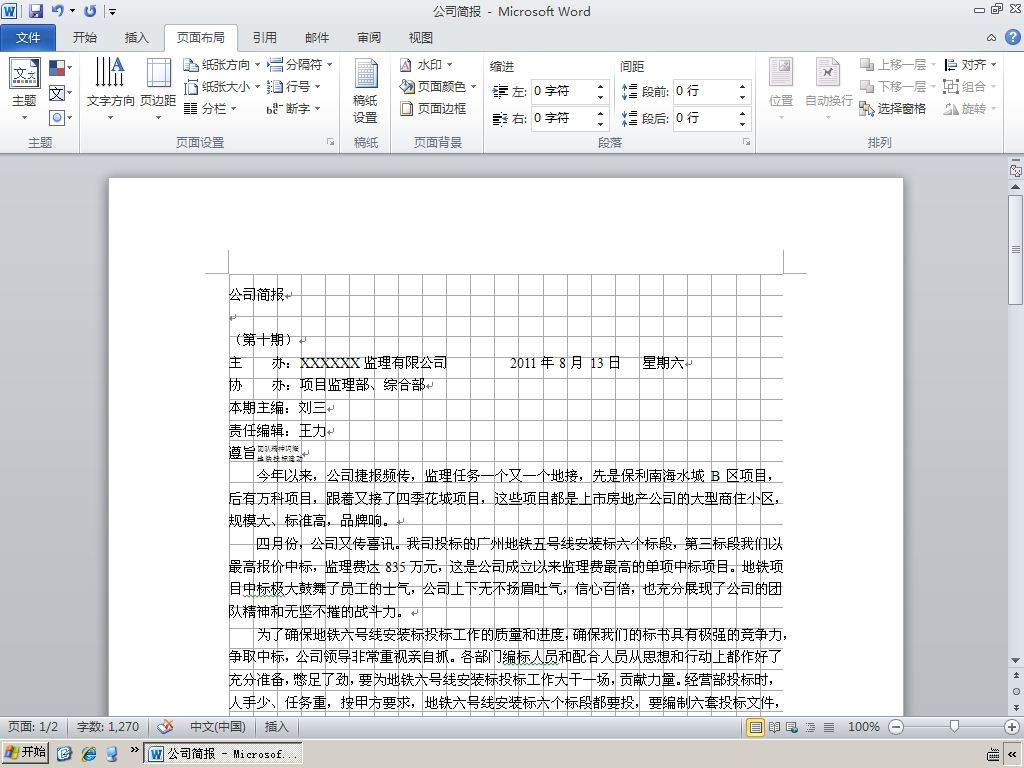Screen dimensions: 1024x768
Task: Open Text Direction (文字方向) options
Action: click(x=110, y=90)
